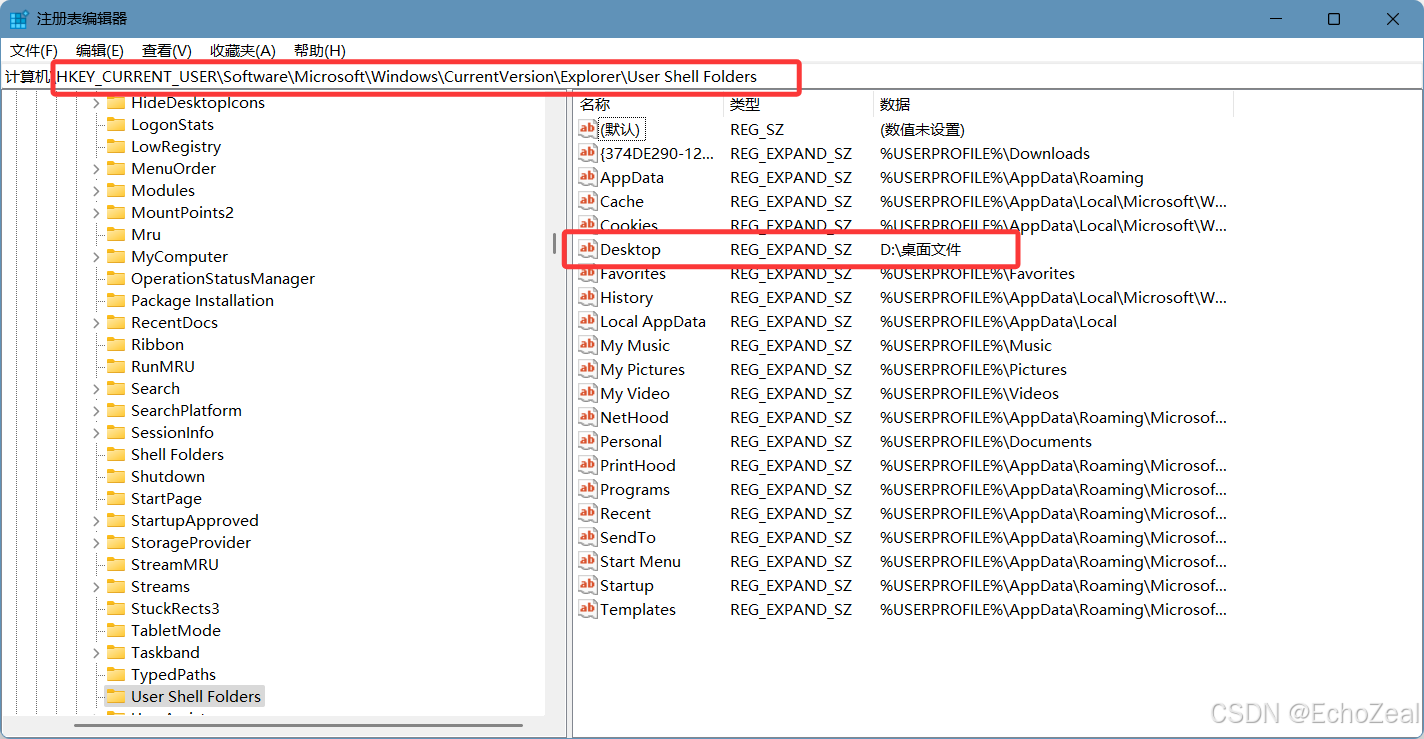Screen dimensions: 1424x739
Task: Expand the RecentDocs key chevron
Action: [96, 323]
